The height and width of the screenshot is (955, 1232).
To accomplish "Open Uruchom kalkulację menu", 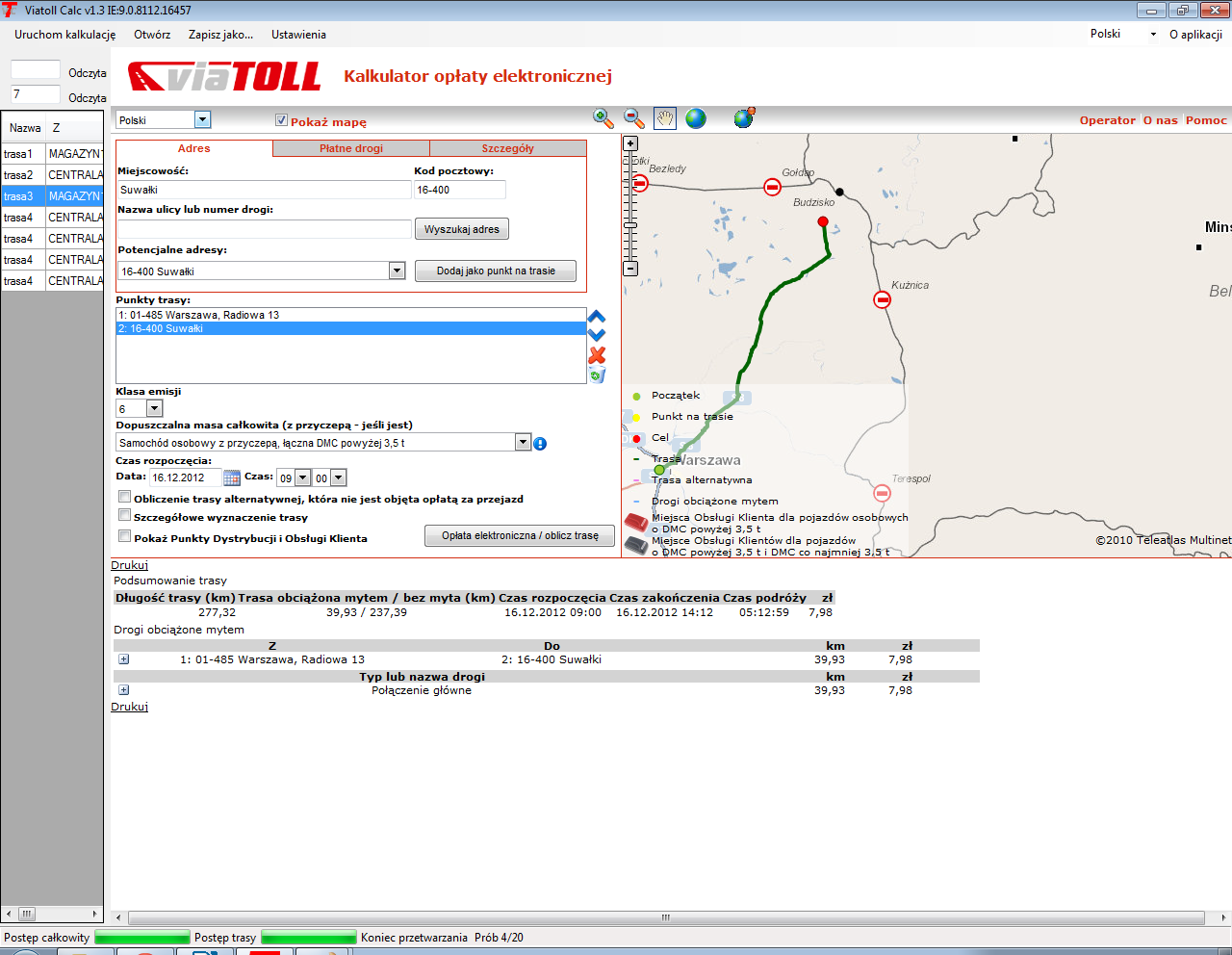I will 64,35.
